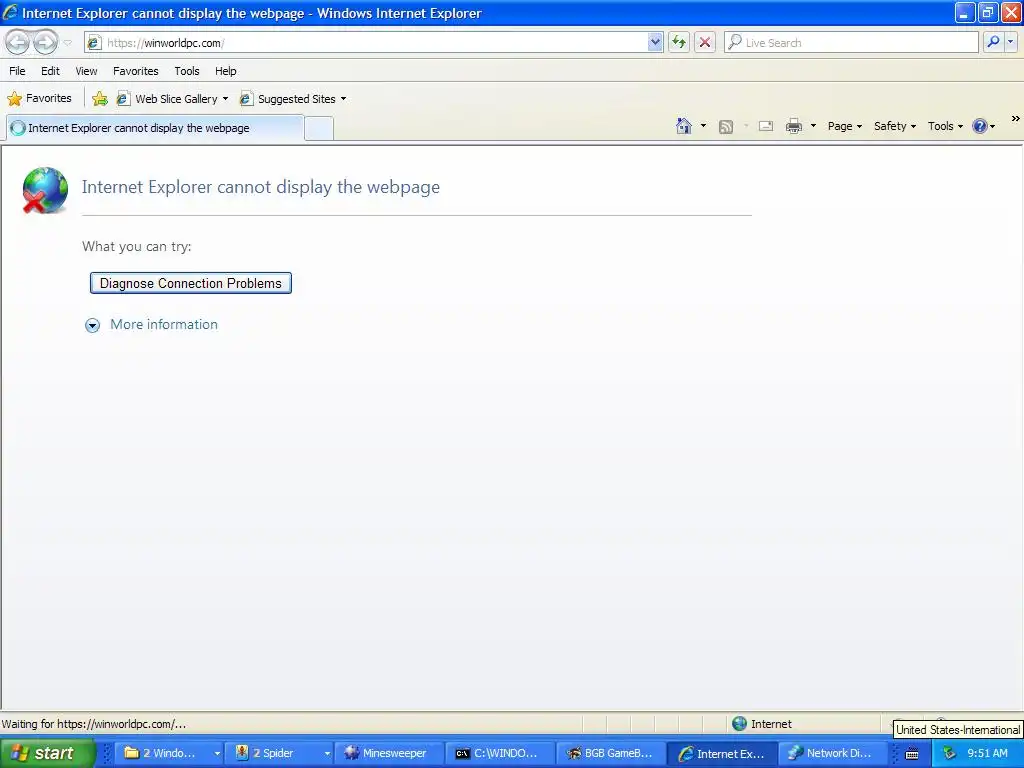Click the keyboard language bar icon

(x=912, y=754)
